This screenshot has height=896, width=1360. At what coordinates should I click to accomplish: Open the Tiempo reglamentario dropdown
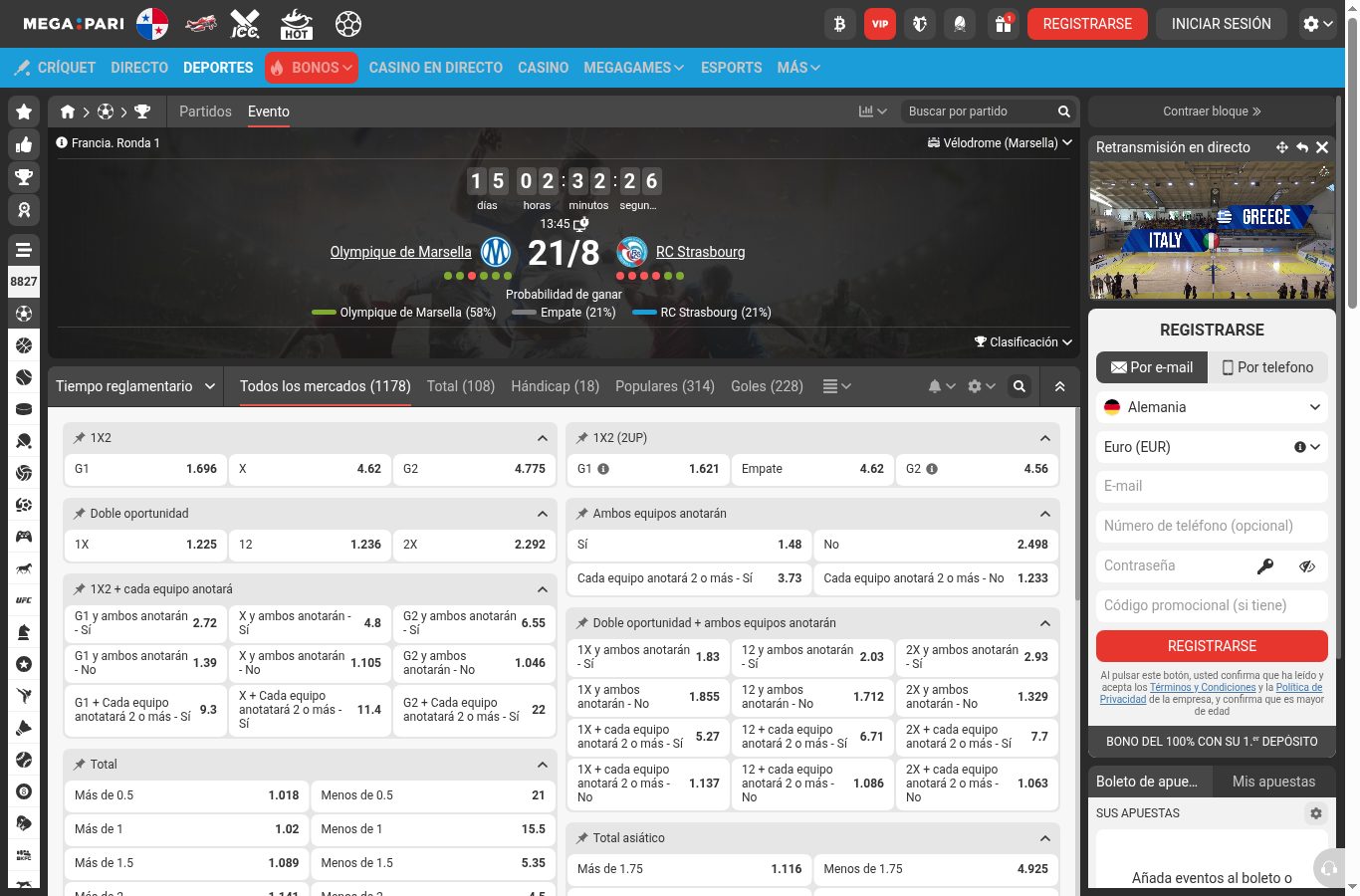pos(135,386)
